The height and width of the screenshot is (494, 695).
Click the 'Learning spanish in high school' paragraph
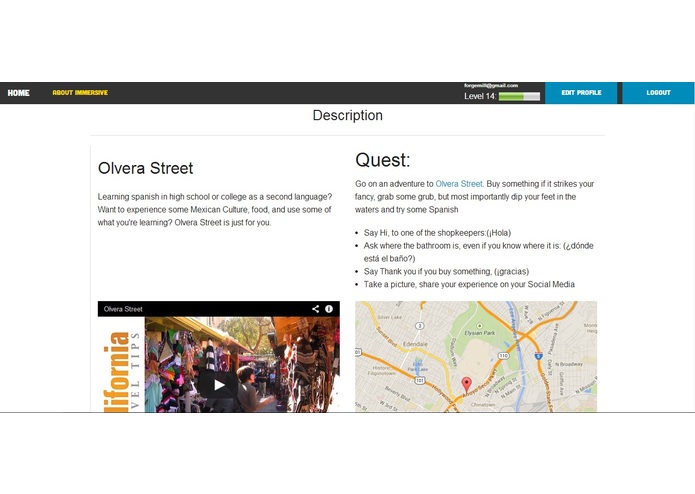[215, 210]
